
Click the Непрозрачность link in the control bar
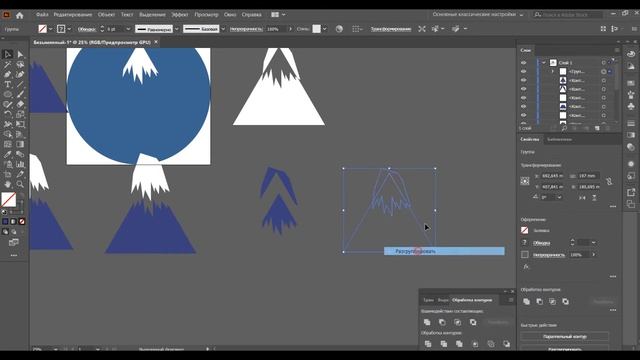[x=246, y=29]
